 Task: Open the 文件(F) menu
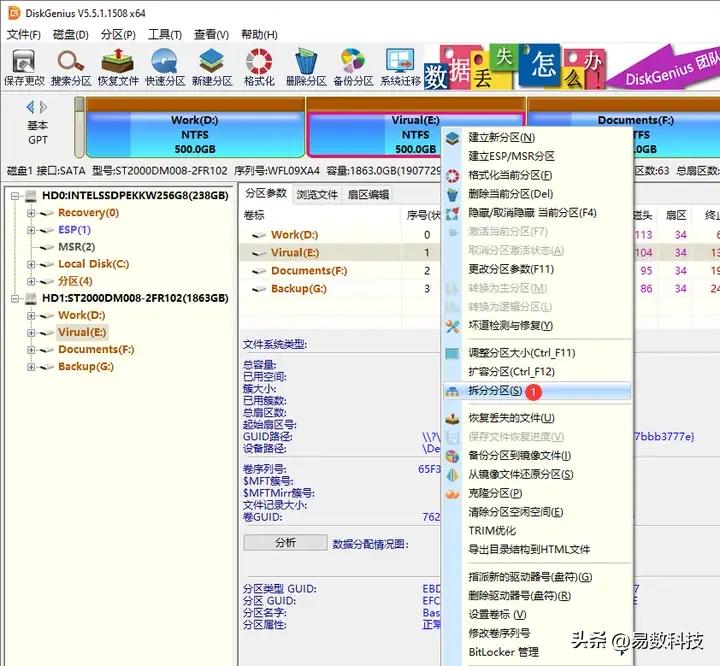coord(23,34)
